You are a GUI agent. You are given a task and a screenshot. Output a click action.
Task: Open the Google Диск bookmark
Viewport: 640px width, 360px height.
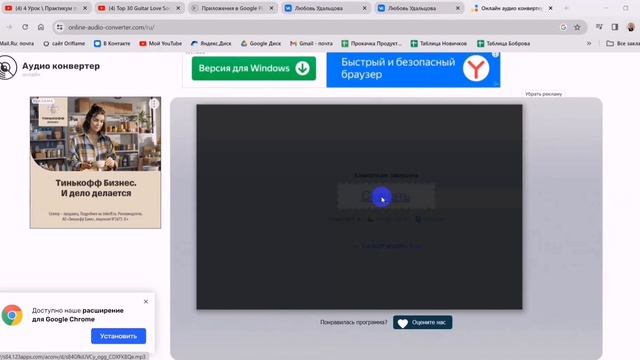click(261, 43)
